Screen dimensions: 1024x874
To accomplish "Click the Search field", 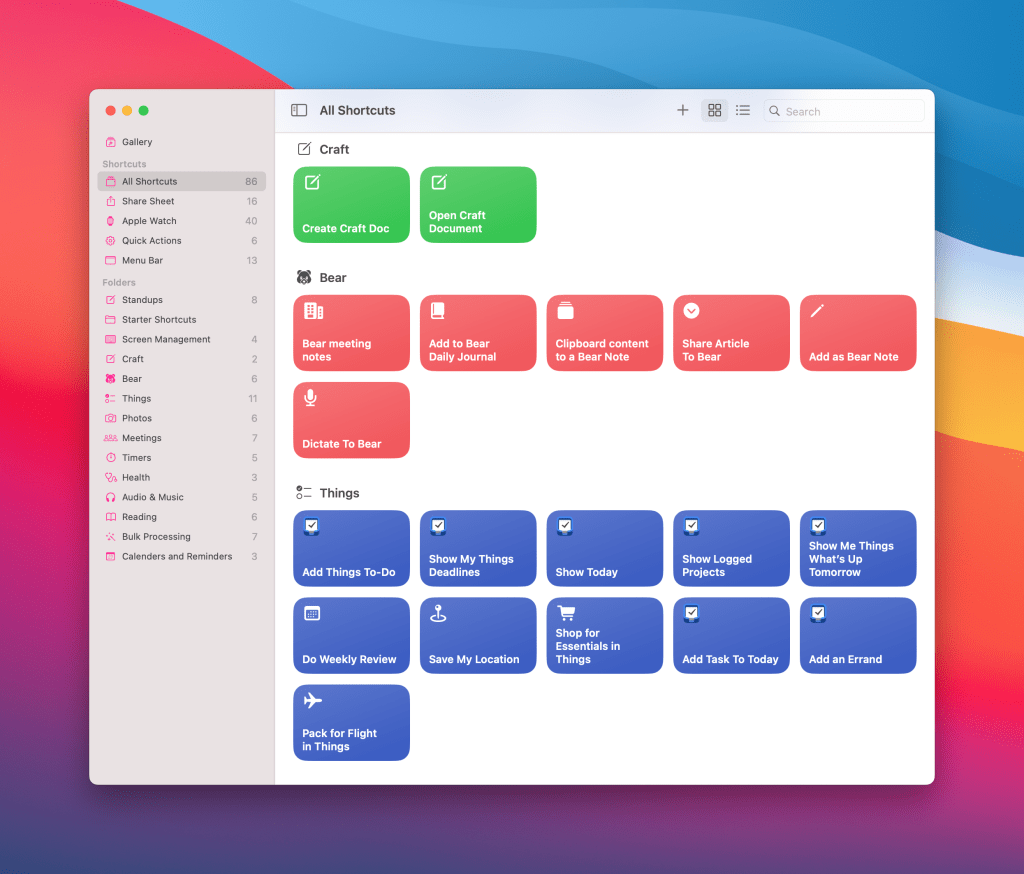I will pyautogui.click(x=850, y=112).
